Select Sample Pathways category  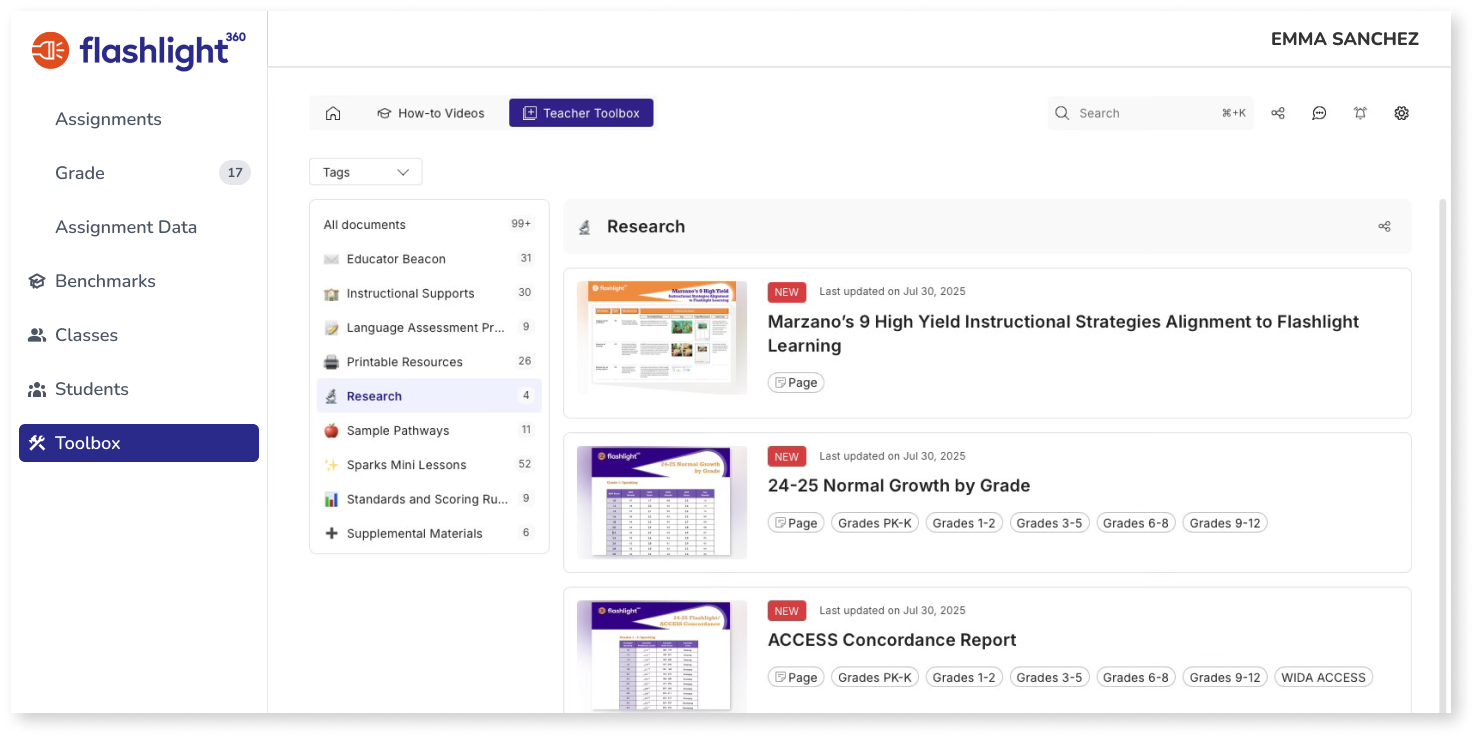tap(429, 431)
